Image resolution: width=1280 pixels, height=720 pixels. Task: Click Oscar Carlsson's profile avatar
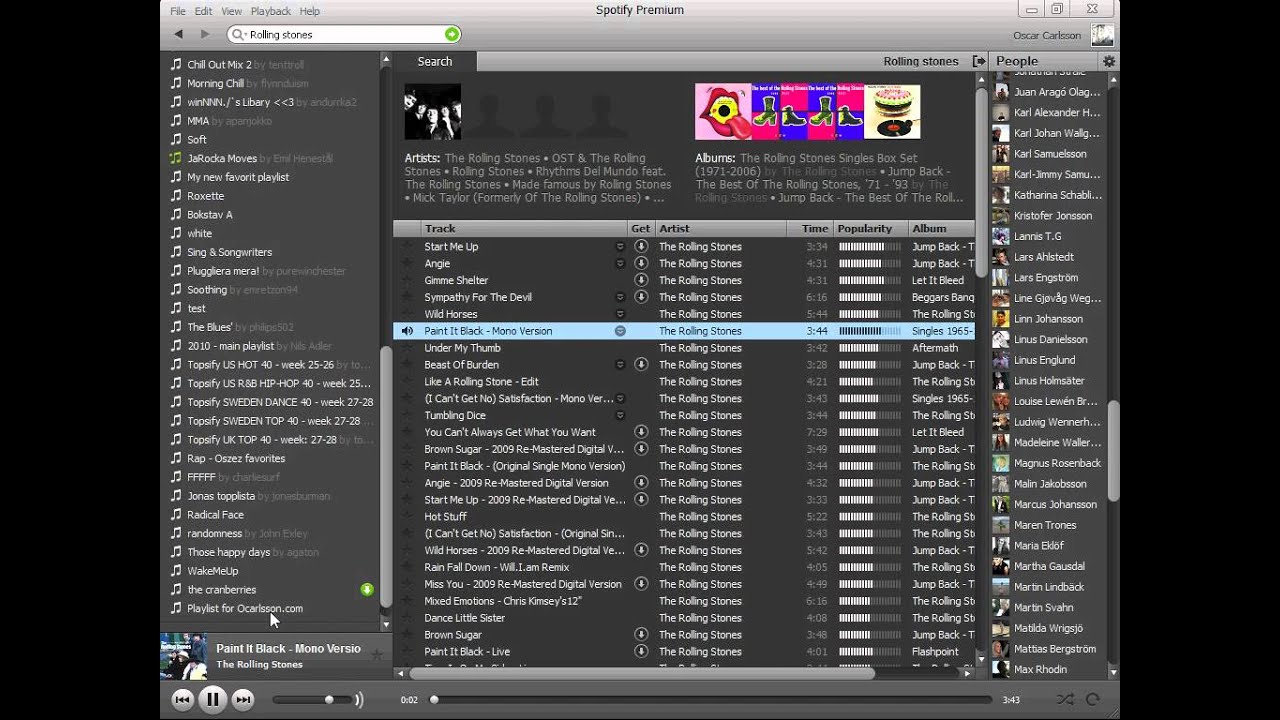point(1102,35)
